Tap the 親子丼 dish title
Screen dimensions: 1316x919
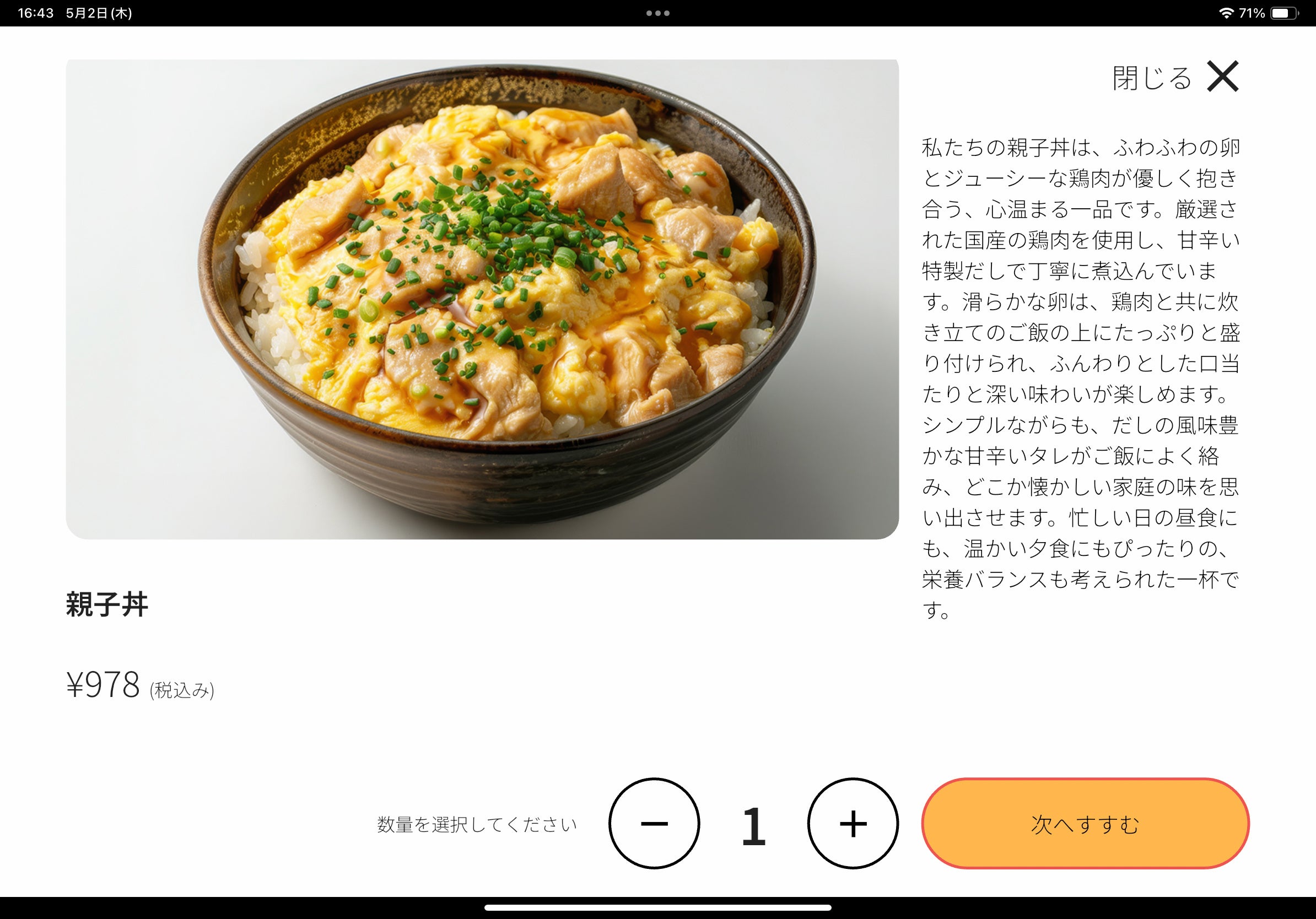(107, 604)
